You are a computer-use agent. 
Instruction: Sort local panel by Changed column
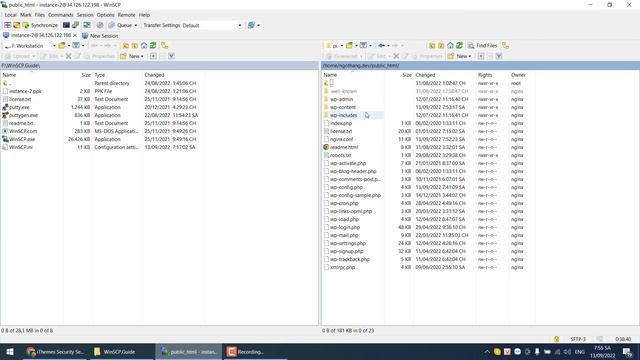tap(173, 75)
